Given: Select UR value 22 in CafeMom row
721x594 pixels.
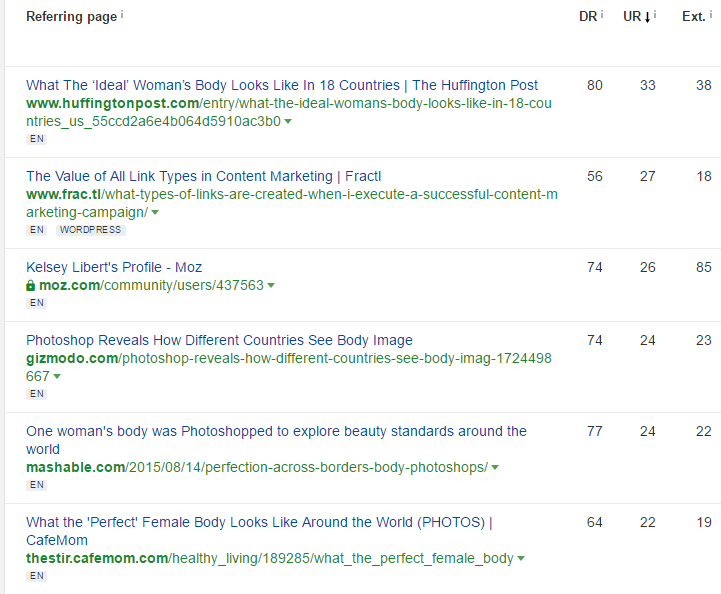Looking at the screenshot, I should pyautogui.click(x=647, y=522).
